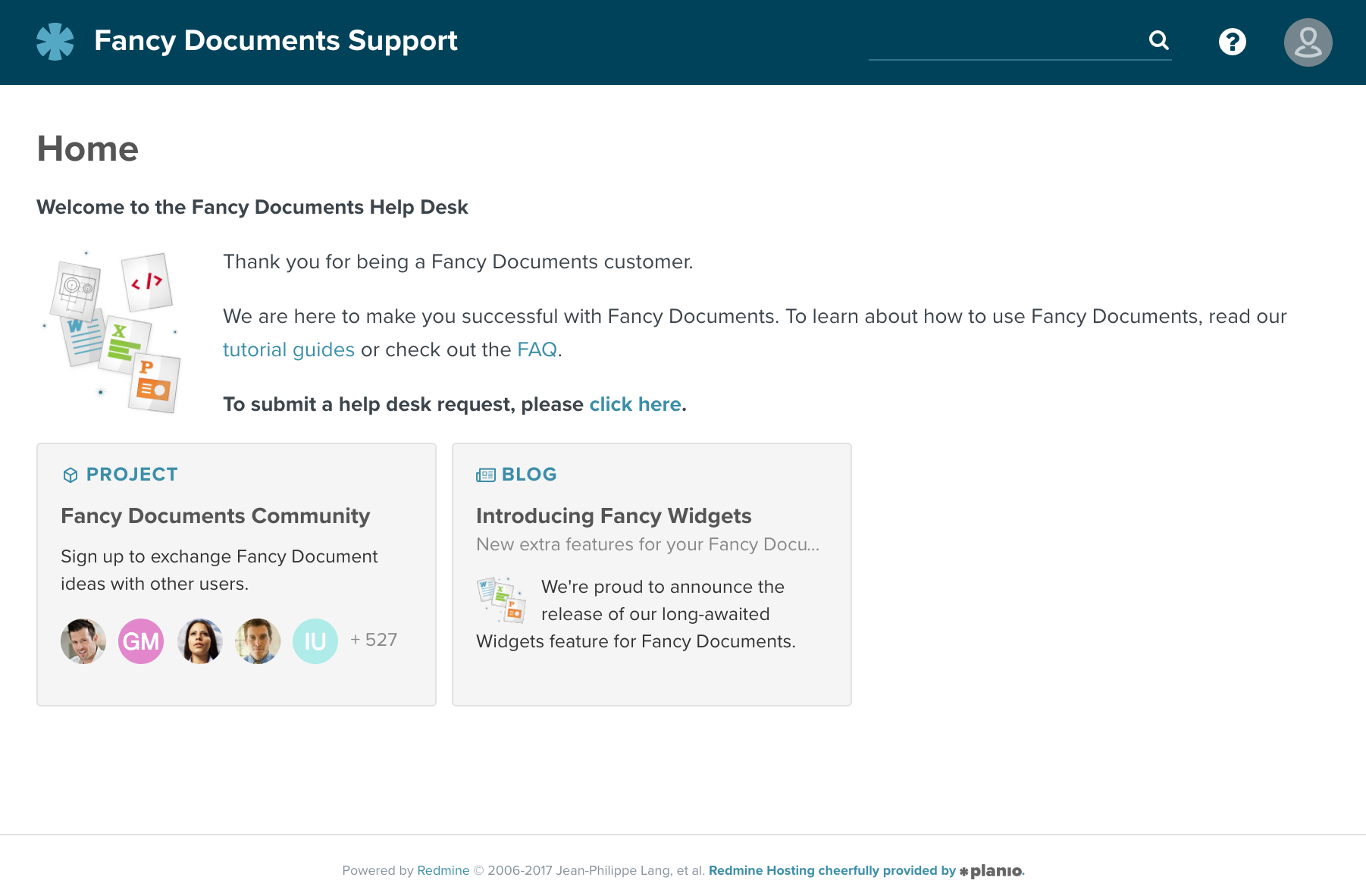Click the IU member avatar

pos(315,641)
